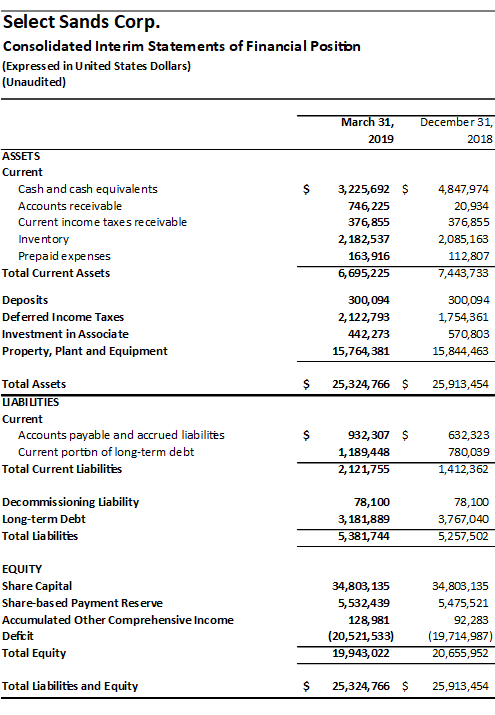The height and width of the screenshot is (715, 495).
Task: Click the Current portion of long-term debt label
Action: [106, 452]
